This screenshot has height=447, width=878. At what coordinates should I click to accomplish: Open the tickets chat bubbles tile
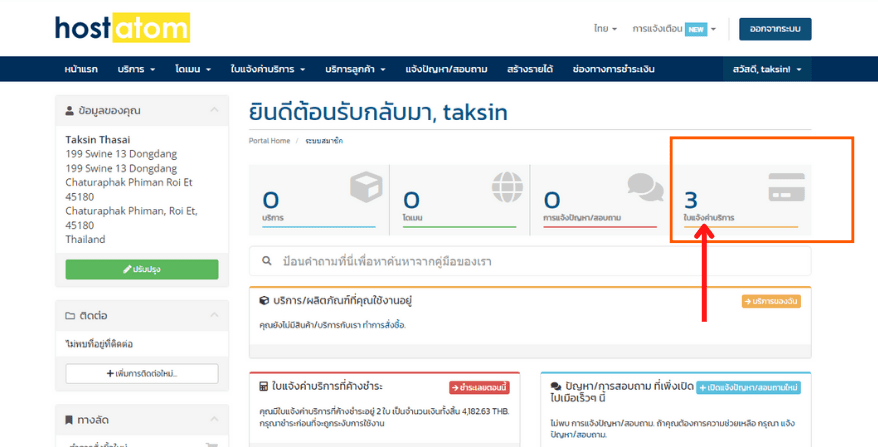(600, 200)
